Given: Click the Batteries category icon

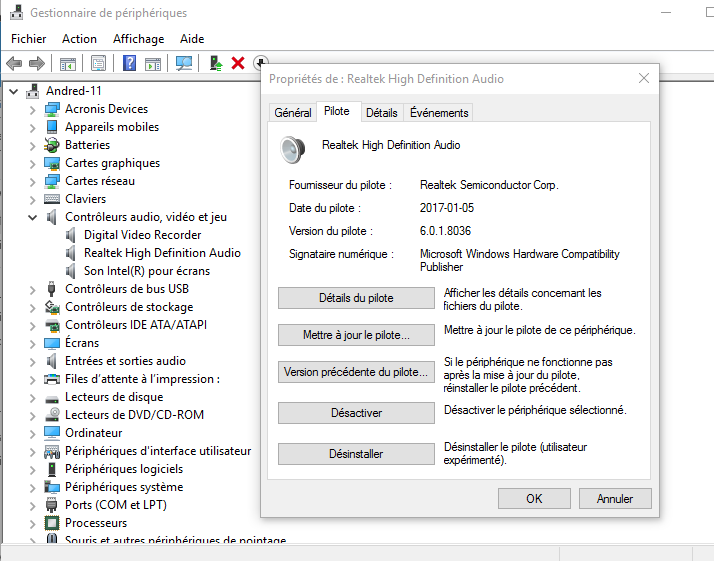Looking at the screenshot, I should (x=52, y=145).
